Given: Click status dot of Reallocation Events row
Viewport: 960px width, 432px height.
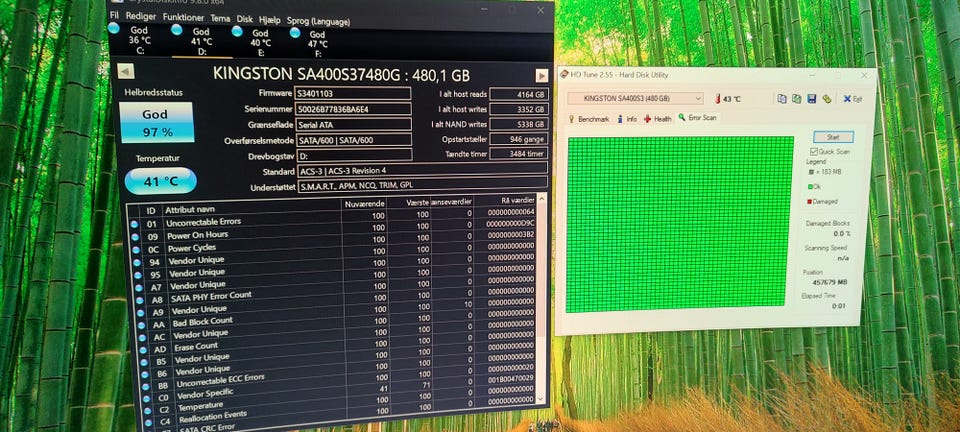Looking at the screenshot, I should 149,422.
